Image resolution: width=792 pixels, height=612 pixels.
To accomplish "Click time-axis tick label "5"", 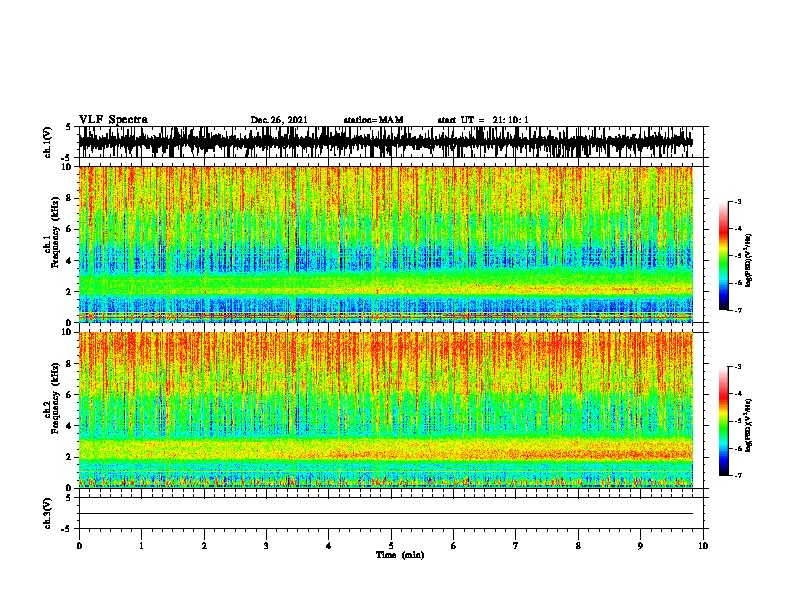I will click(391, 546).
